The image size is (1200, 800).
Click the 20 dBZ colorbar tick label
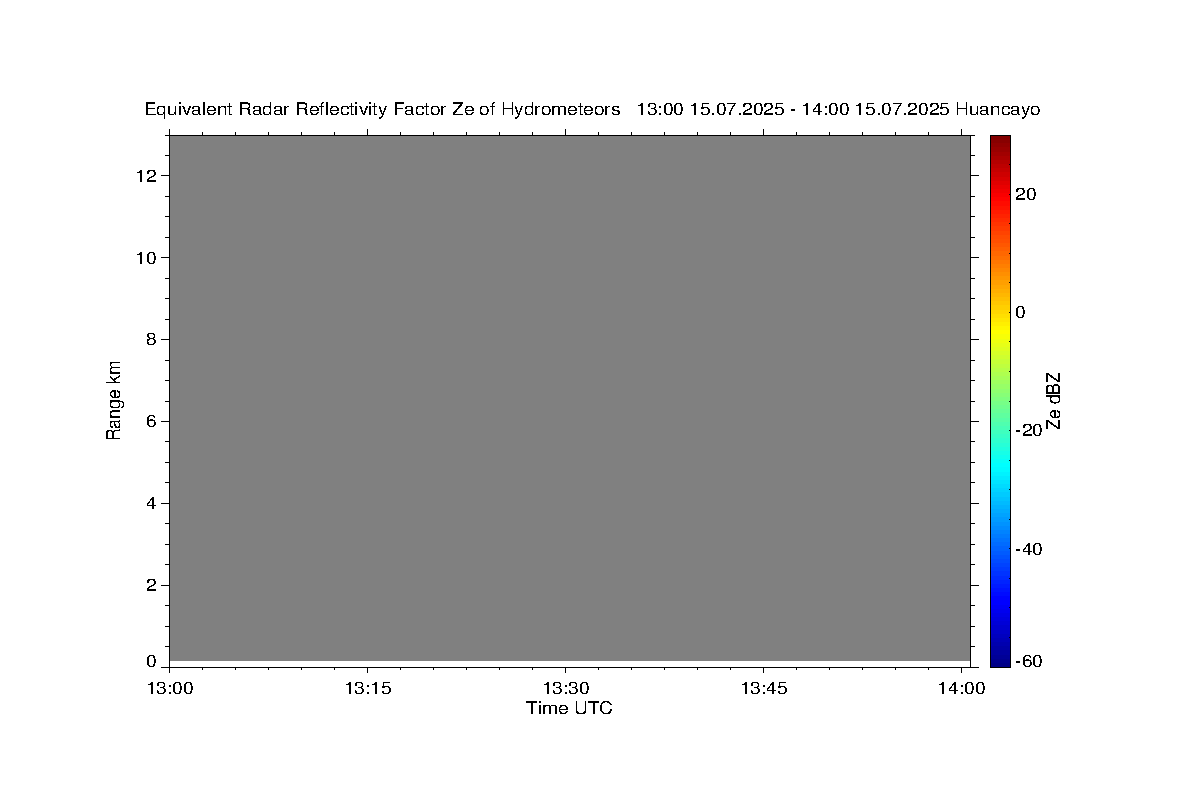coord(1025,194)
